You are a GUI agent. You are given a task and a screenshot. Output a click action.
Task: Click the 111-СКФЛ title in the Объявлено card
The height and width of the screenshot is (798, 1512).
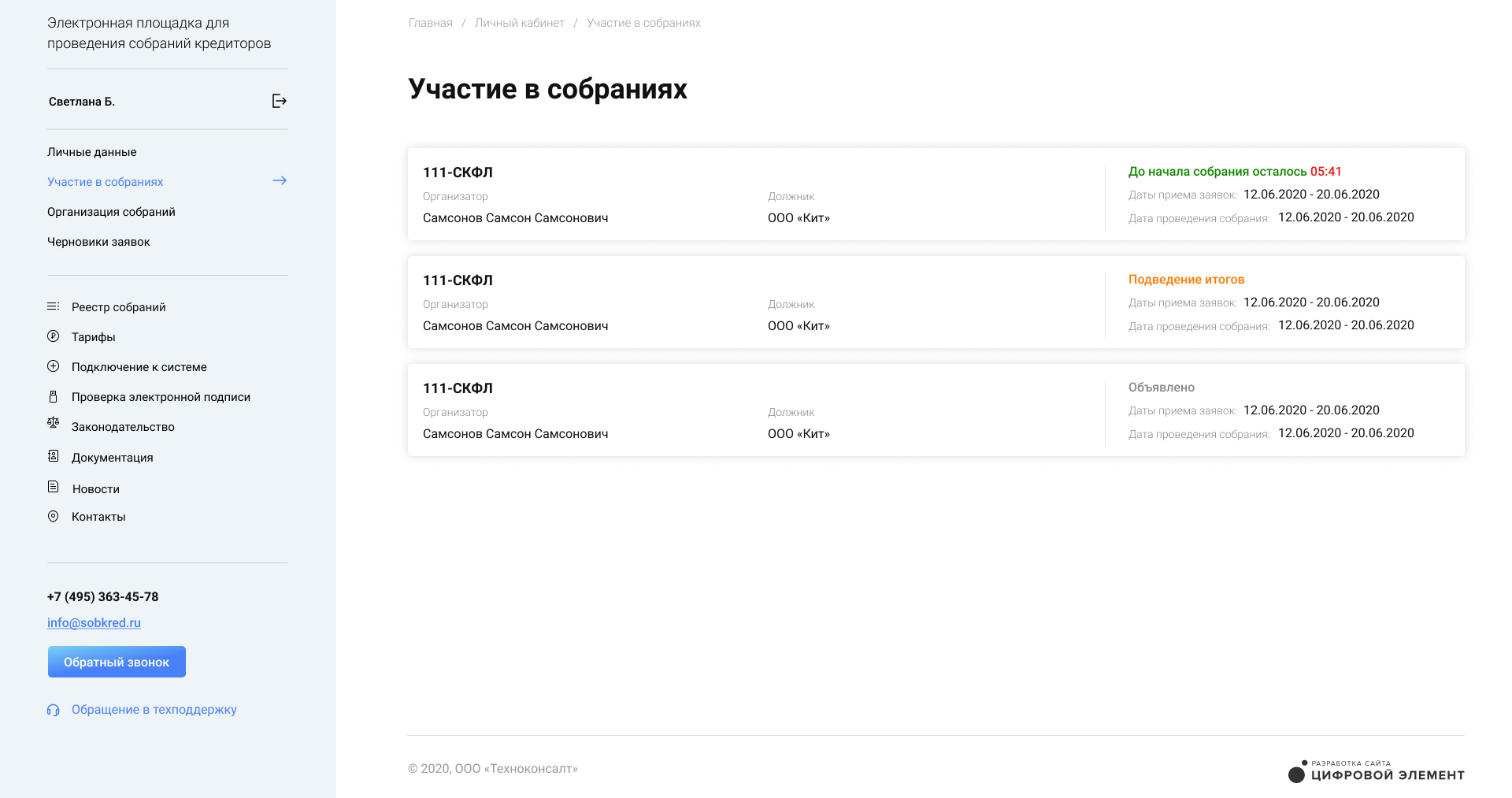tap(458, 388)
